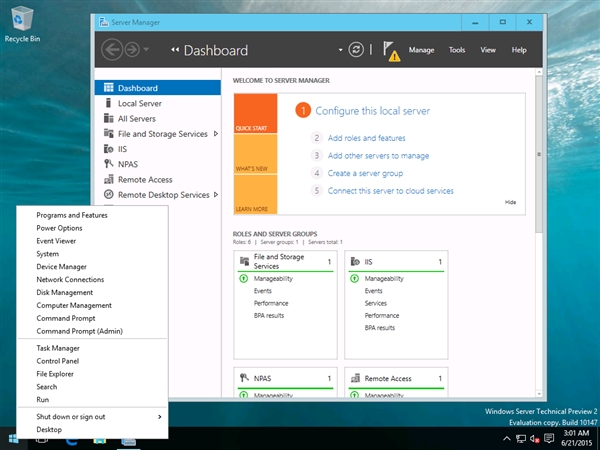The height and width of the screenshot is (450, 600).
Task: Click the Add roles and features link
Action: [365, 138]
